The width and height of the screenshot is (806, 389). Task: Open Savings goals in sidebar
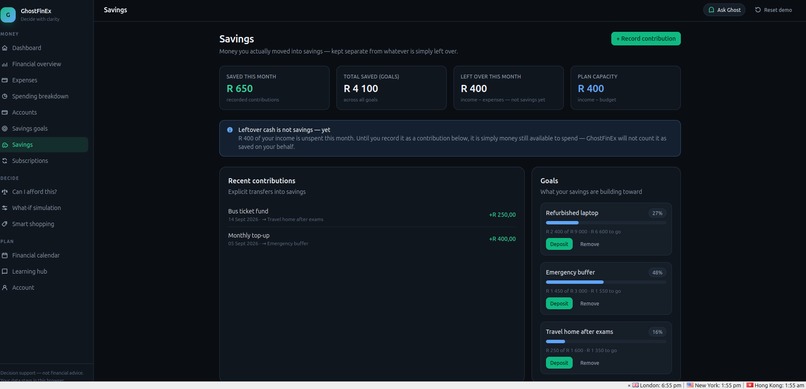44,128
